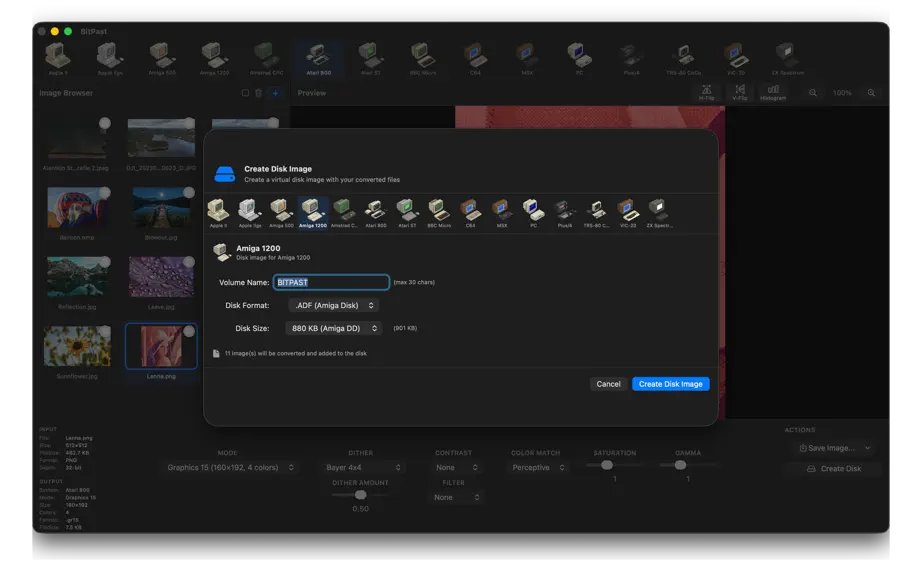Viewport: 922px width, 576px height.
Task: Expand the Save Image options arrow
Action: click(868, 448)
